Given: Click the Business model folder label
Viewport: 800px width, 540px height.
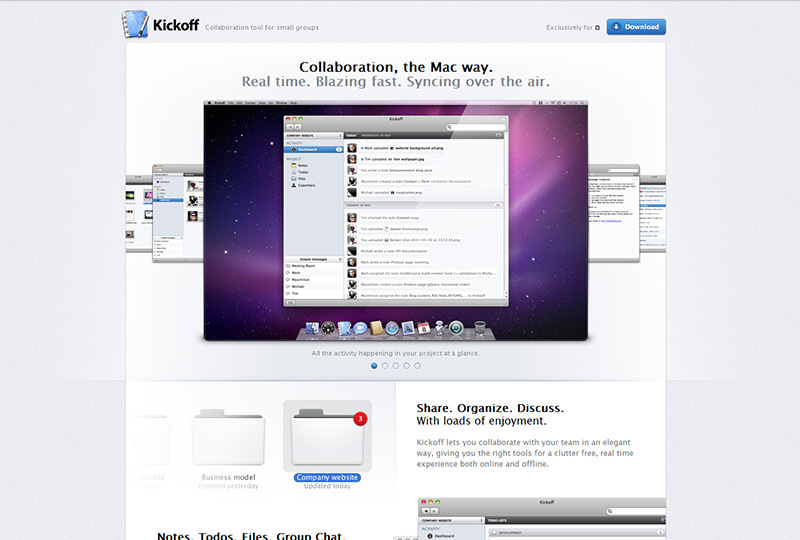Looking at the screenshot, I should pos(228,477).
